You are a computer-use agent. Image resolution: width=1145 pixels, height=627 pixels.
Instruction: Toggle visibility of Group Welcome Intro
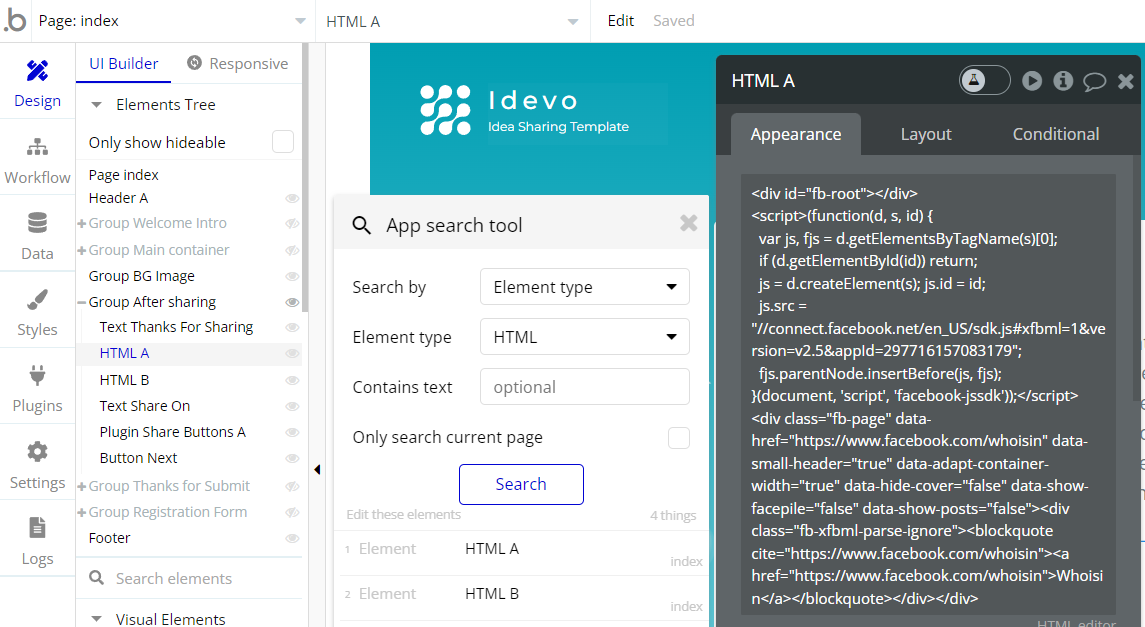[292, 223]
